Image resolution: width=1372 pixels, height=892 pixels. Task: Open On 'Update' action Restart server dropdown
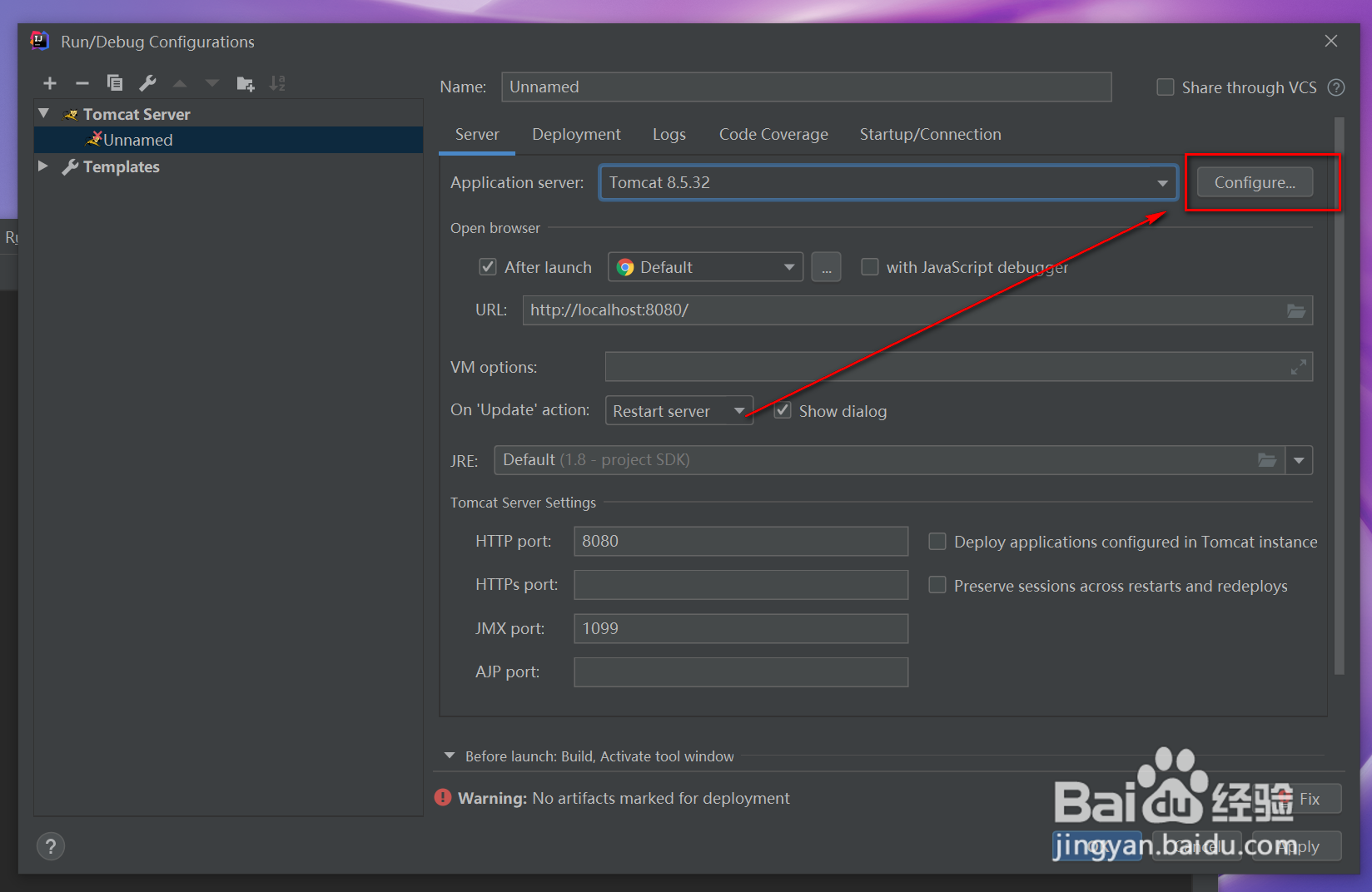[x=679, y=411]
